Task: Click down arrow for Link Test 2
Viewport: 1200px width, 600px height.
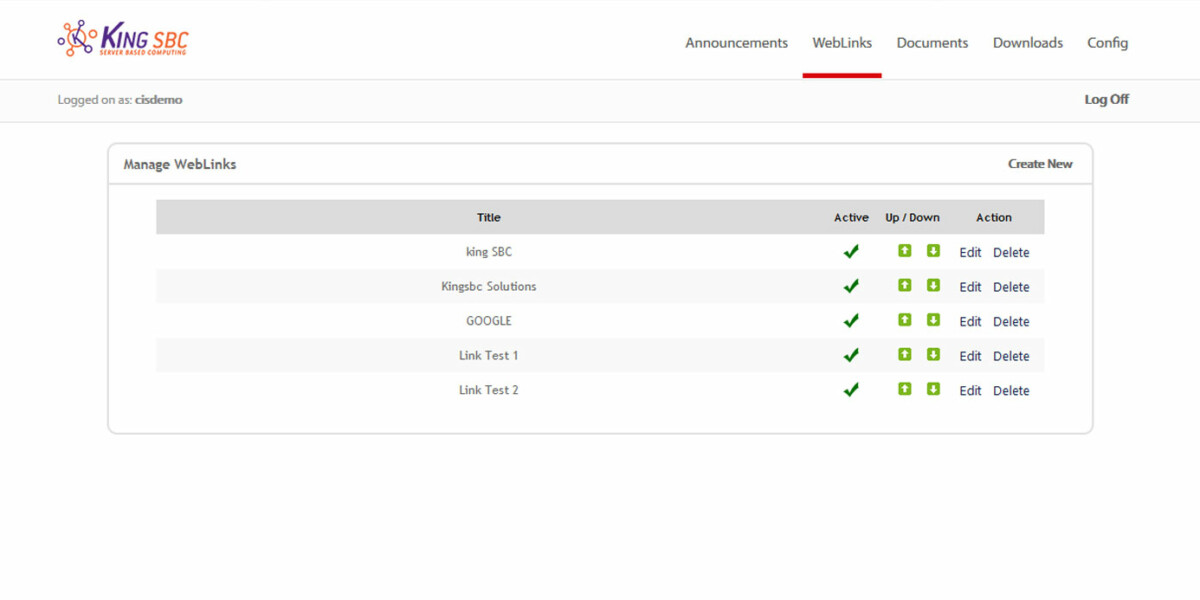Action: 933,389
